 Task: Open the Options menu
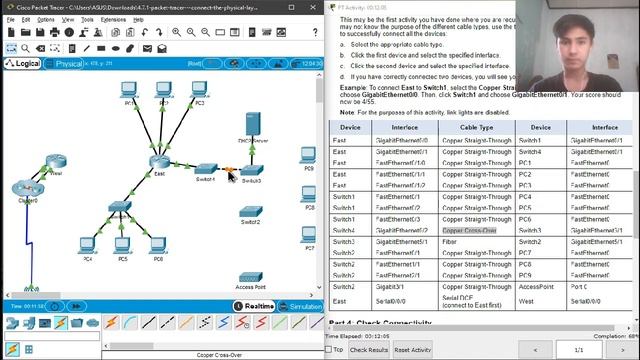tap(45, 20)
